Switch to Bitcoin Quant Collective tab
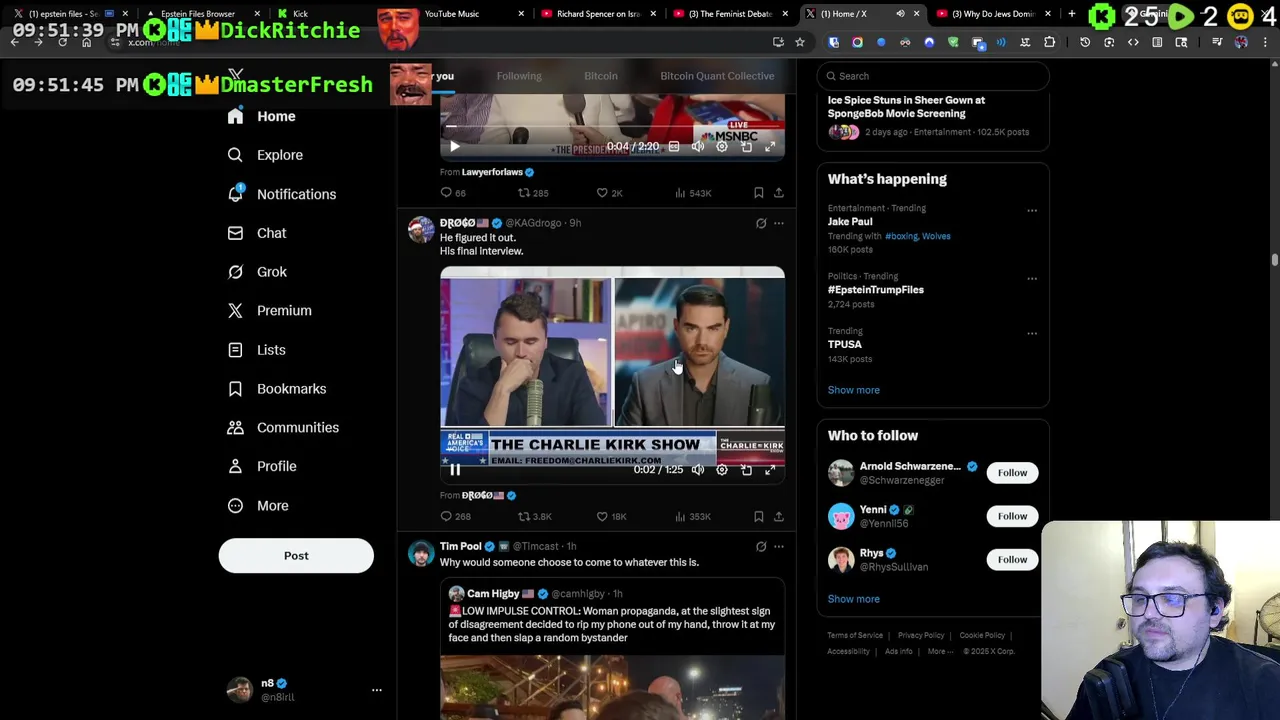This screenshot has width=1280, height=720. pos(717,76)
